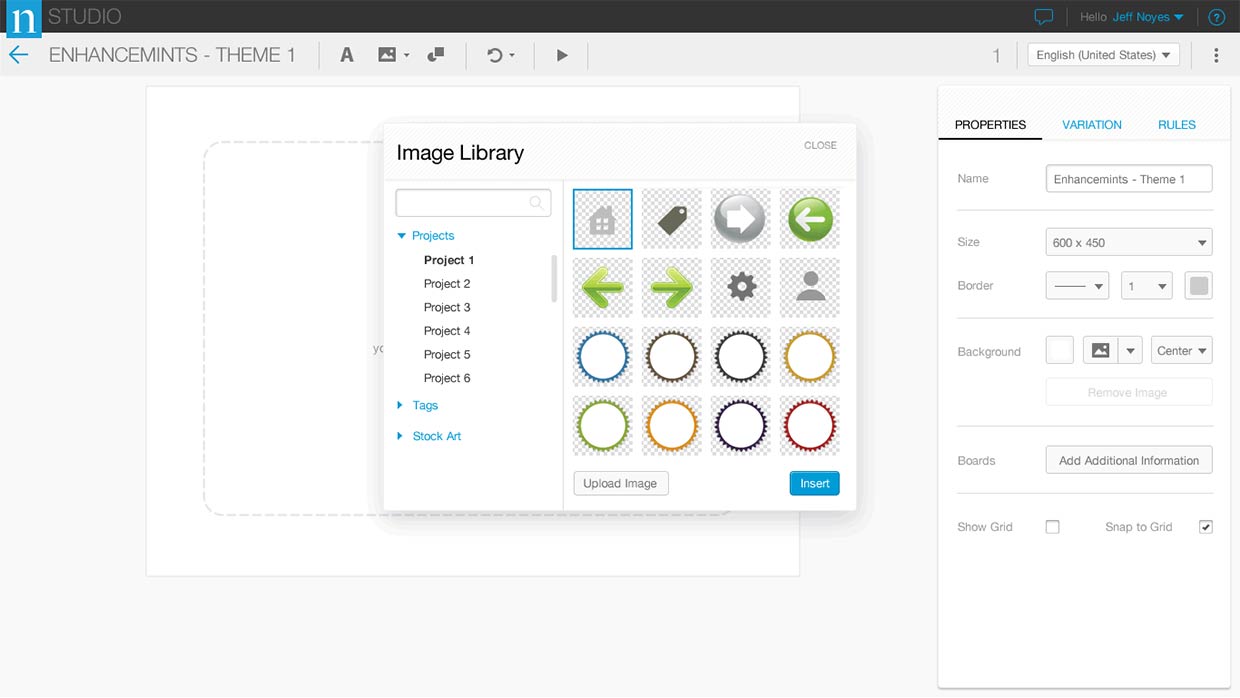The height and width of the screenshot is (698, 1240).
Task: Expand the Tags tree section
Action: 401,405
